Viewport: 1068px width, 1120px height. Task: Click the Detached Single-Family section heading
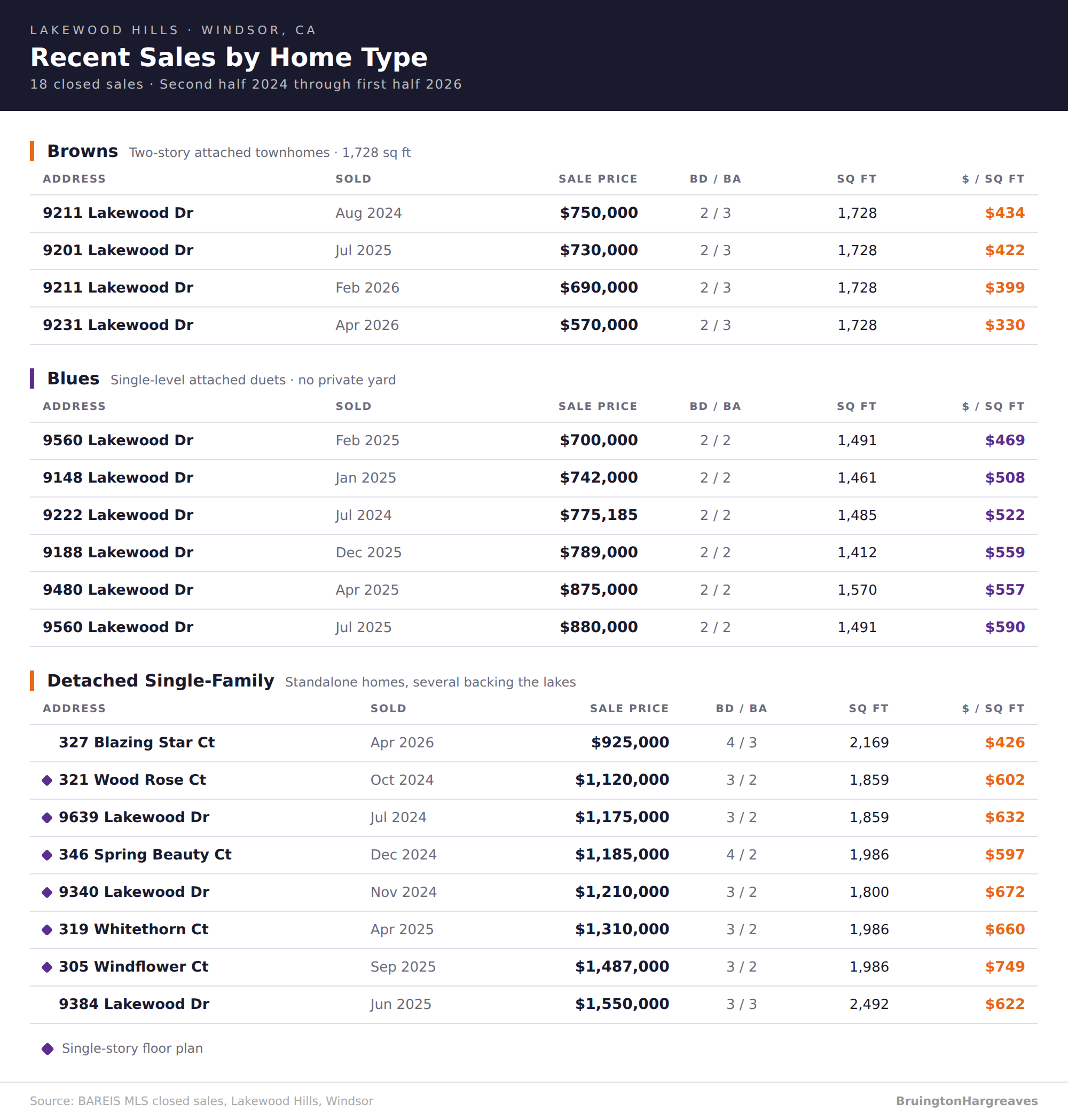tap(161, 681)
